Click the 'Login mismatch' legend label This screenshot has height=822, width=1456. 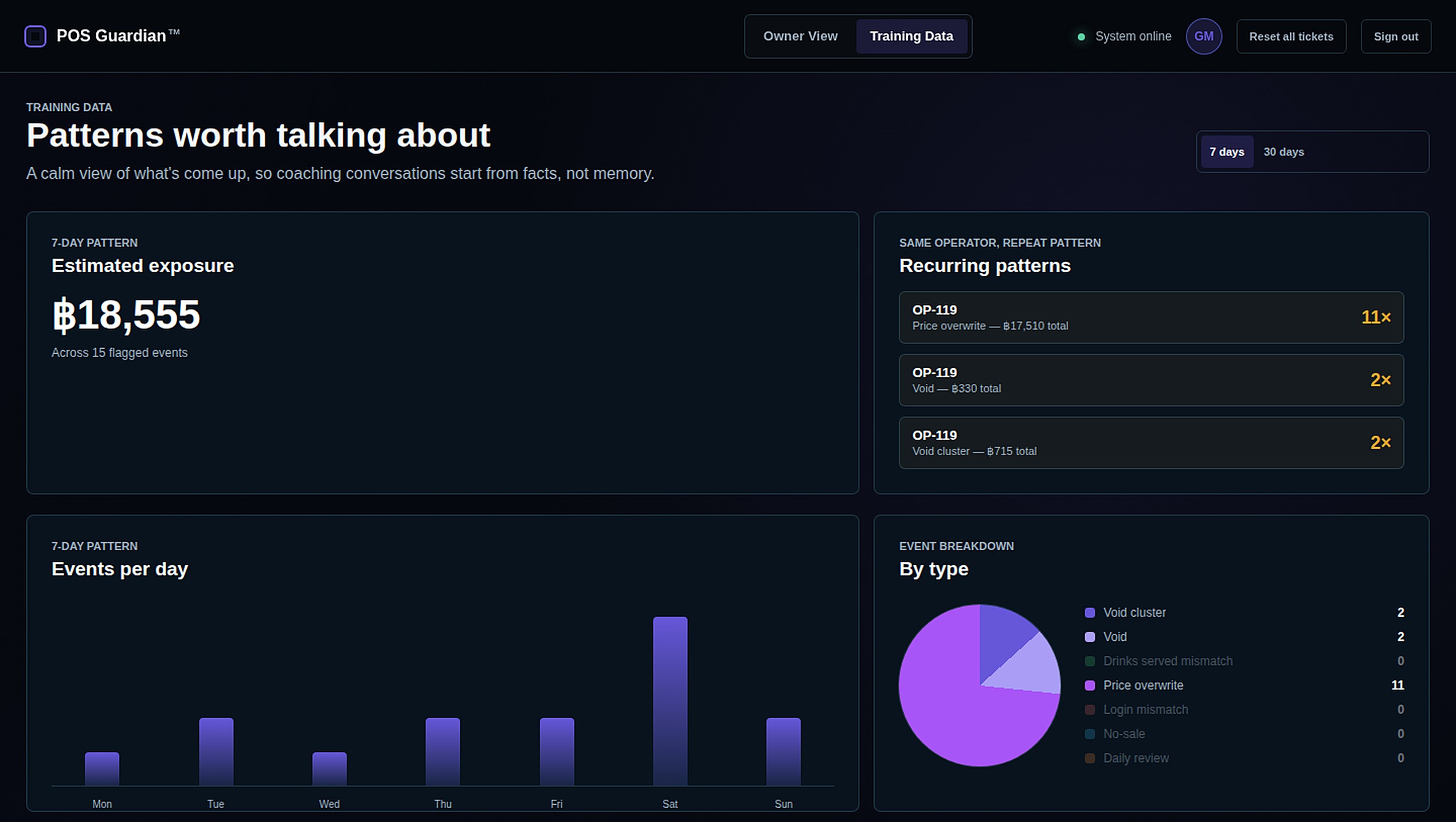(1145, 710)
